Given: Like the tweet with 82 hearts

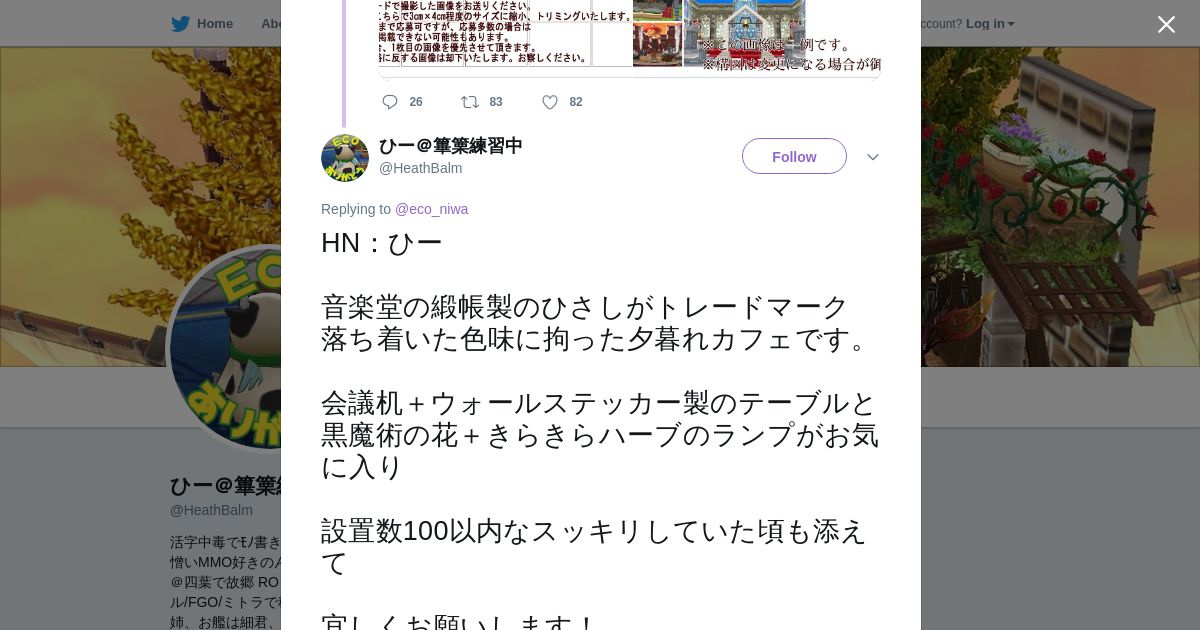Looking at the screenshot, I should [x=550, y=102].
